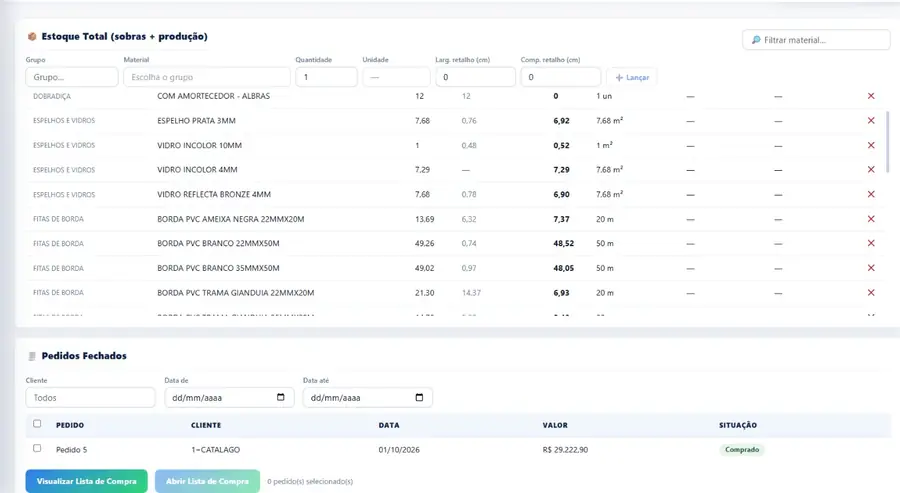The image size is (900, 493).
Task: Focus the Filtrar material search field
Action: (816, 40)
